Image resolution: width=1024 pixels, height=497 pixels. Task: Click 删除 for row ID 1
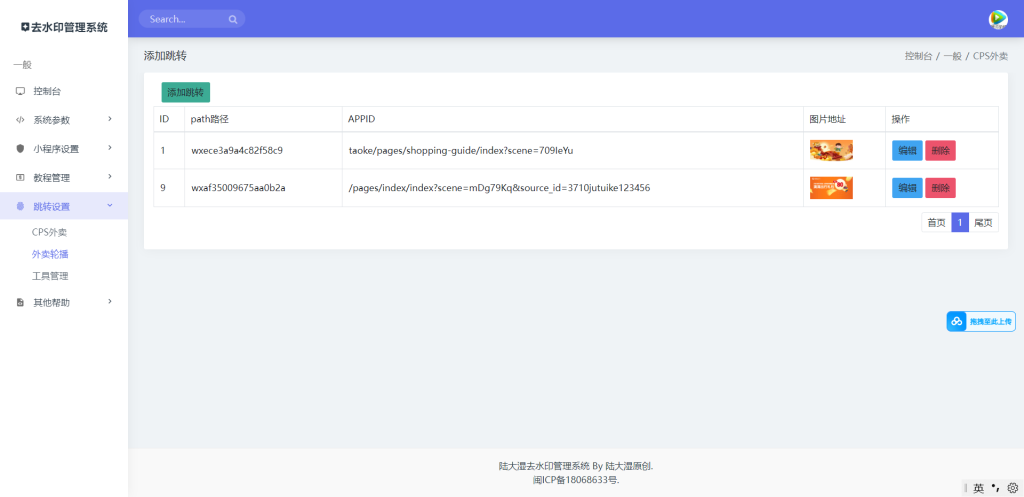940,150
